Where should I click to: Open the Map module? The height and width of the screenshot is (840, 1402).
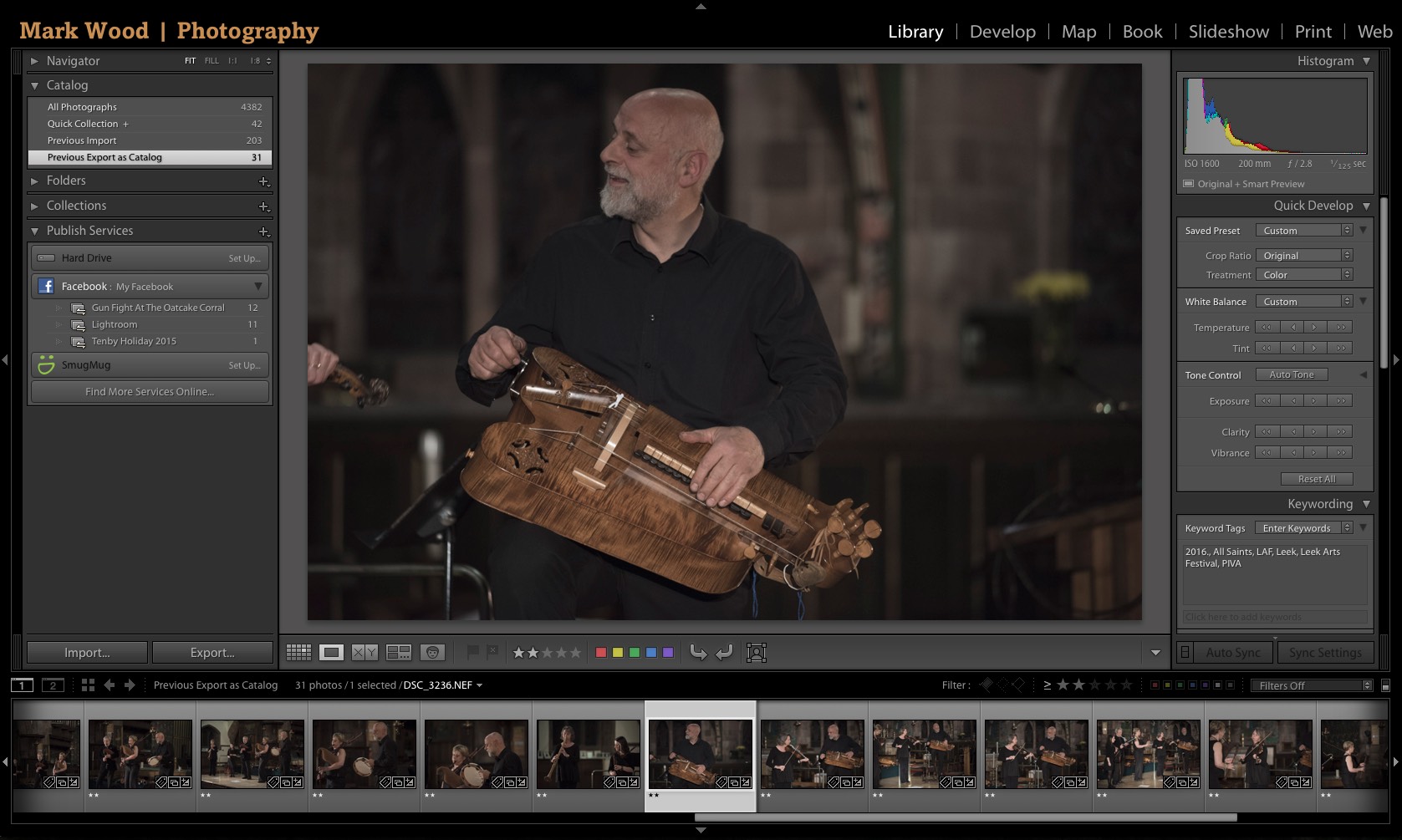[1078, 32]
